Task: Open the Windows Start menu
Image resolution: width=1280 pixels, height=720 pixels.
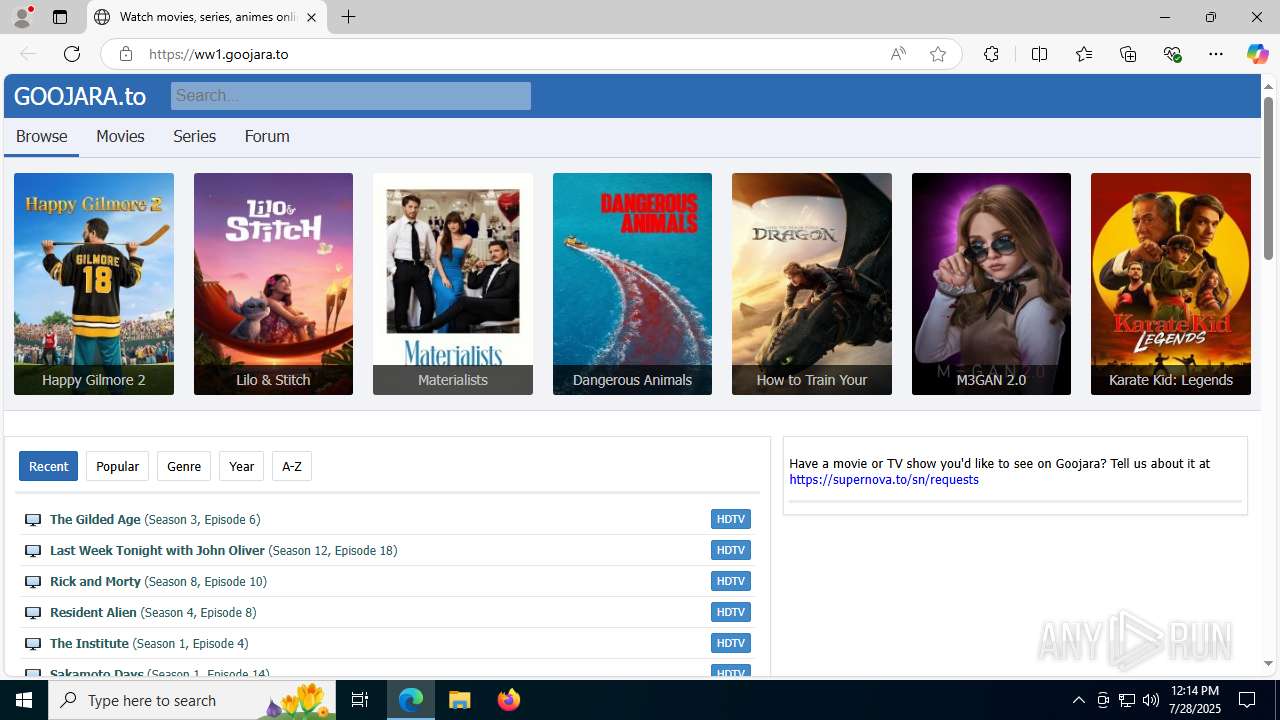Action: point(24,700)
